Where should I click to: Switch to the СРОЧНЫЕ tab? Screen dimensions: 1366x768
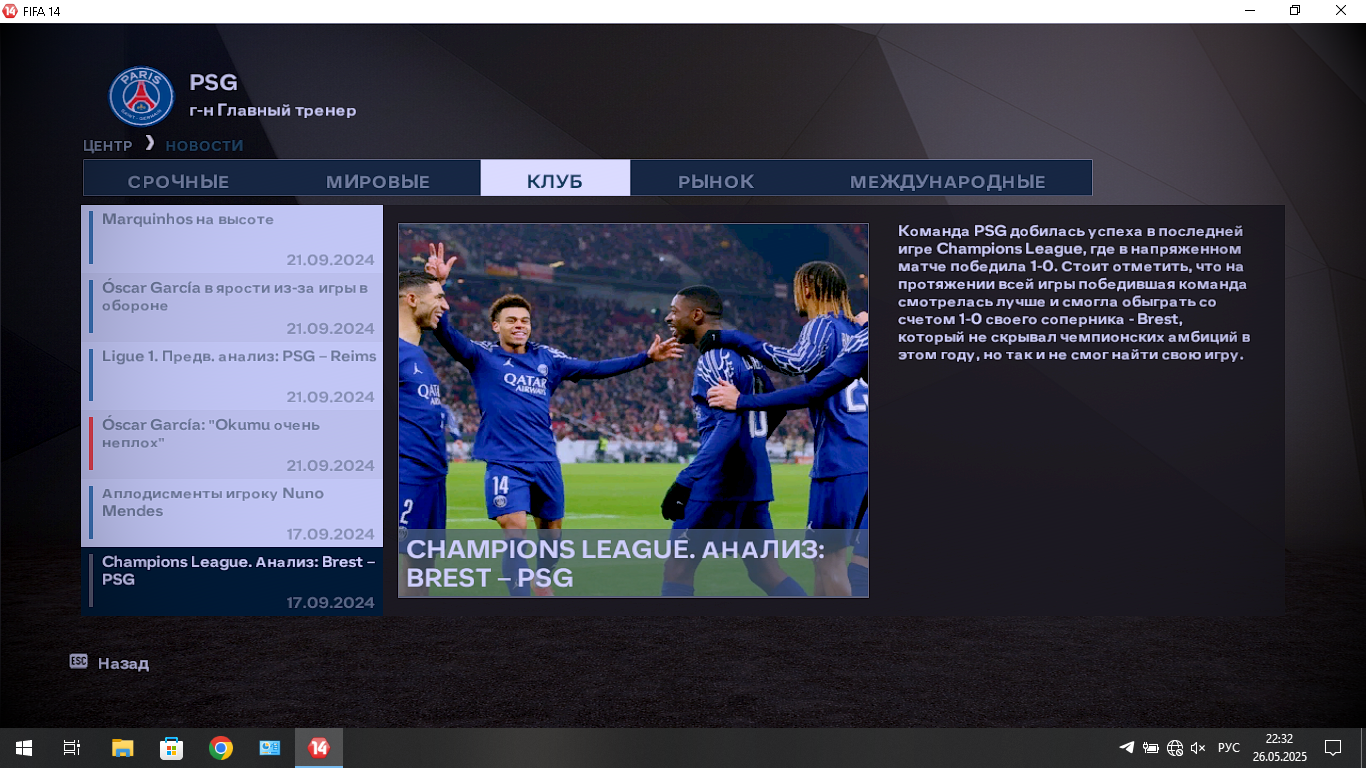179,181
